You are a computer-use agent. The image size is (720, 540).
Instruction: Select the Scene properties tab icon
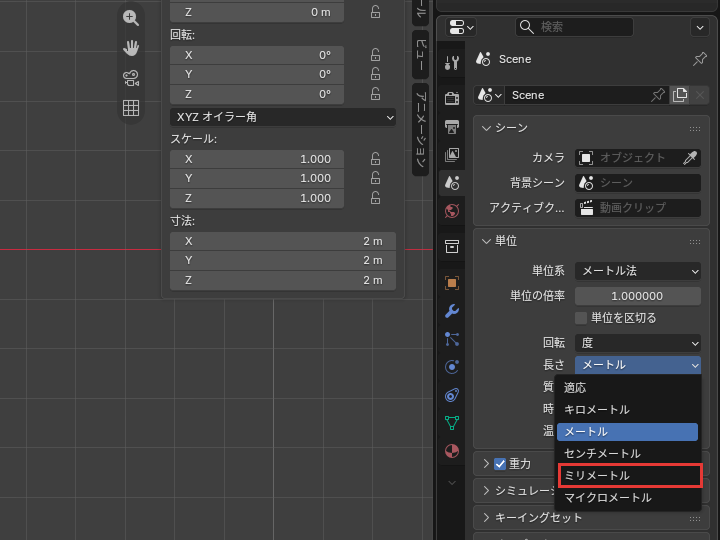[x=452, y=183]
